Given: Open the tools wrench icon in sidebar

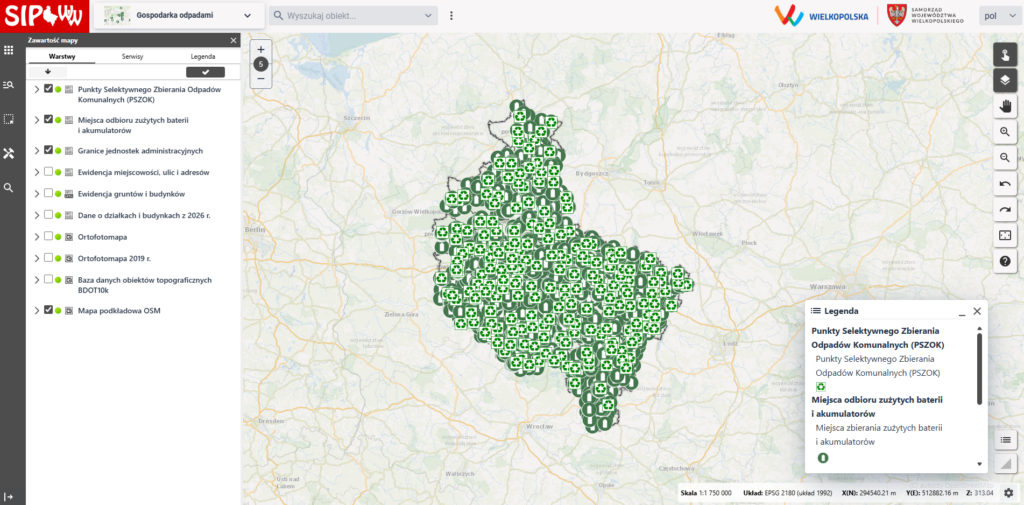Looking at the screenshot, I should pos(9,153).
